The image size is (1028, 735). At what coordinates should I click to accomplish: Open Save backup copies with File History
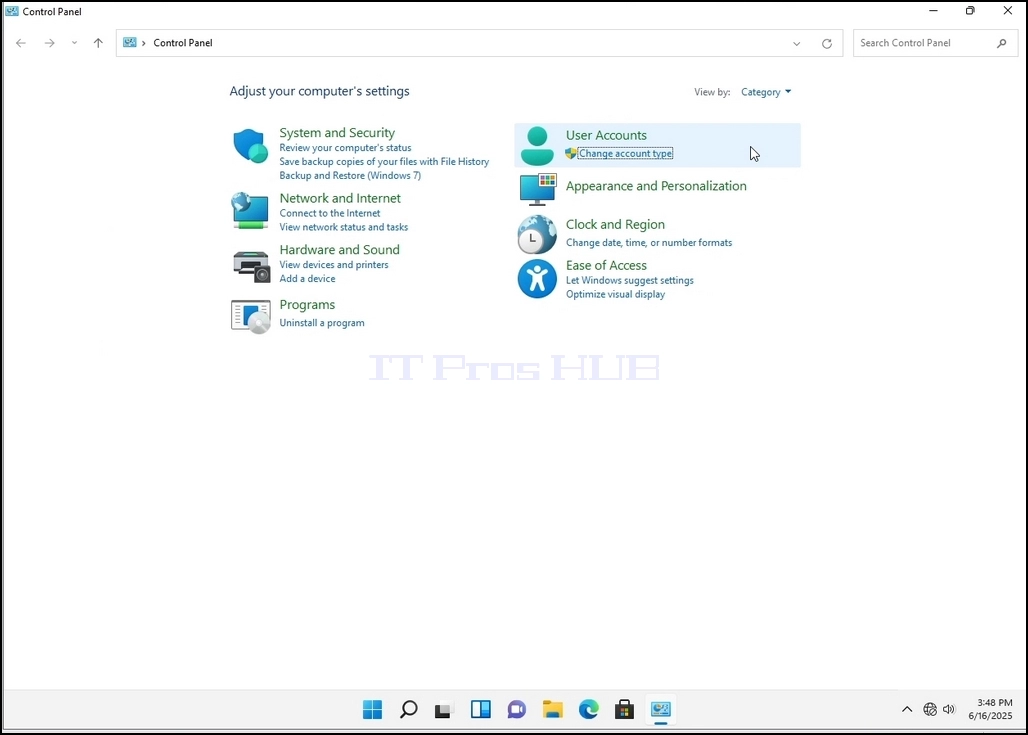pos(384,162)
